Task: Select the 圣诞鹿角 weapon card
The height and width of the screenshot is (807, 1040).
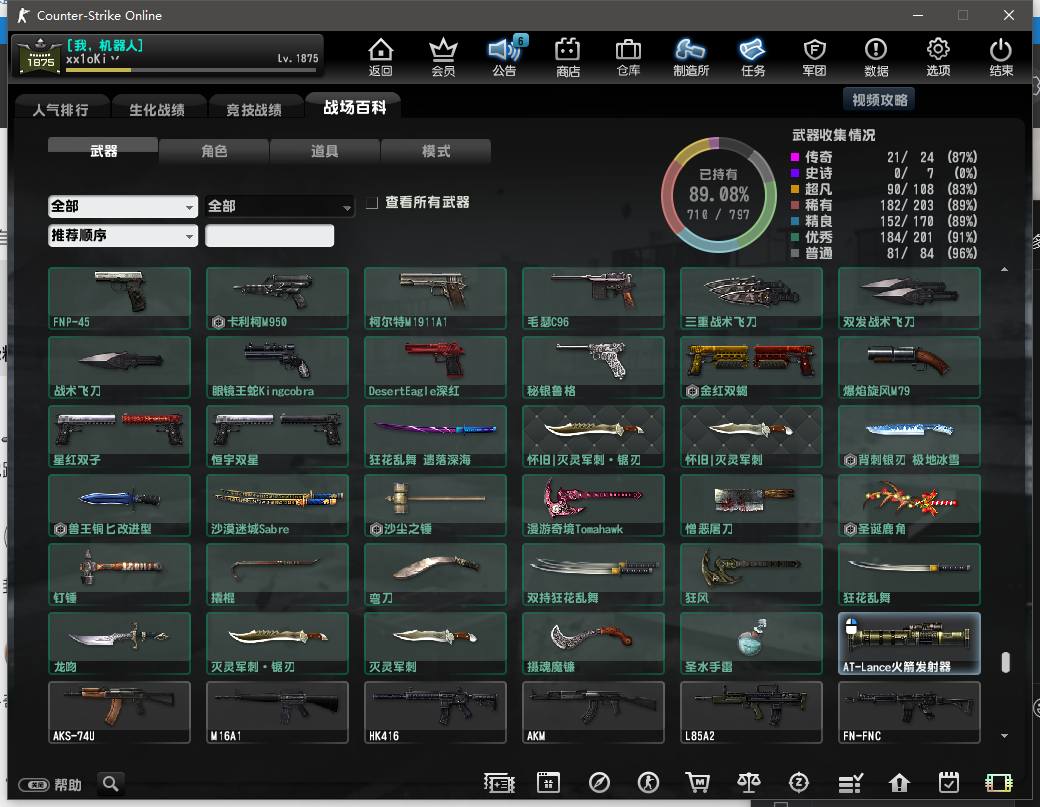Action: click(x=909, y=505)
